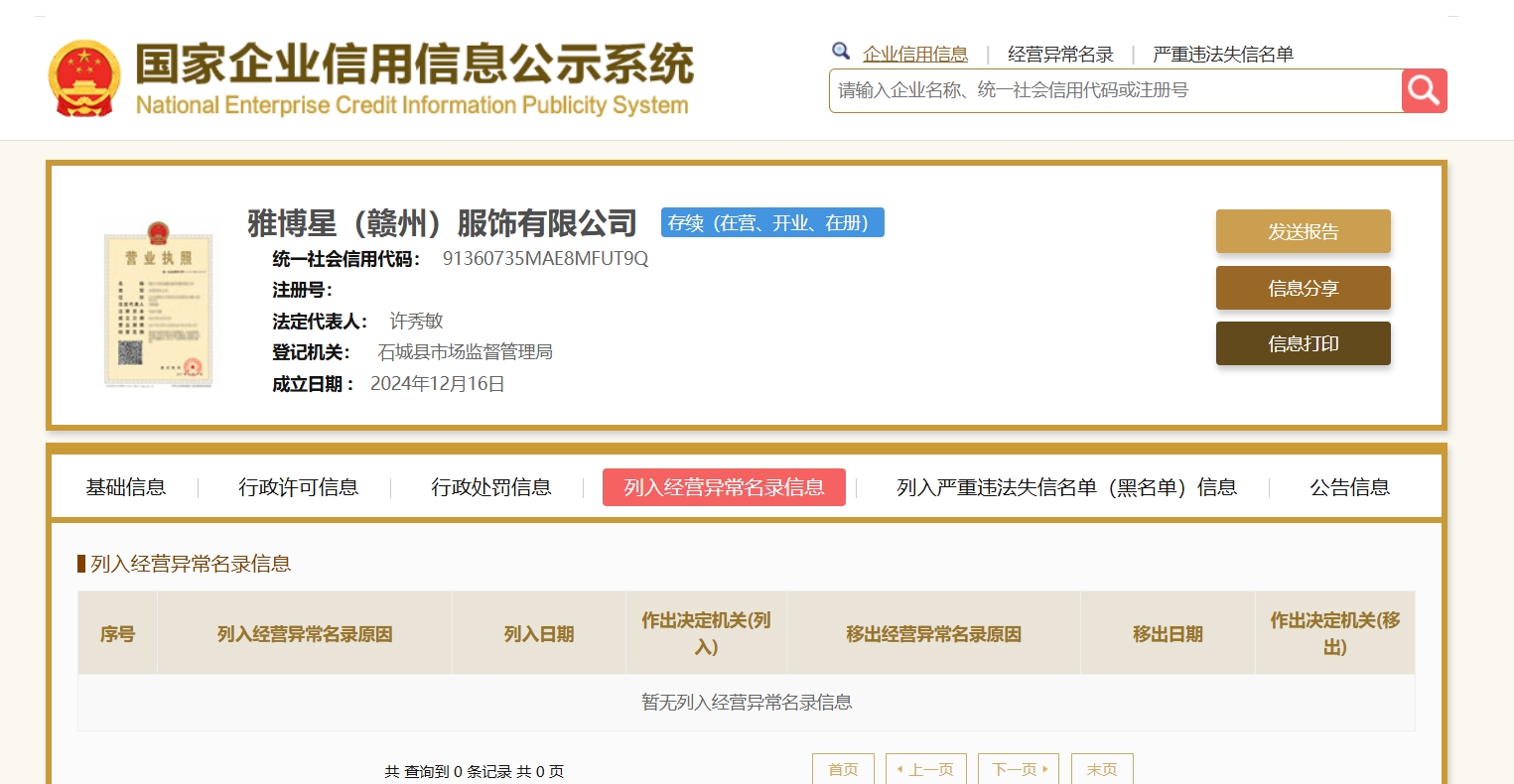The image size is (1514, 784).
Task: Click the 暂无列入经营异常名录信息 empty table message
Action: [x=747, y=703]
